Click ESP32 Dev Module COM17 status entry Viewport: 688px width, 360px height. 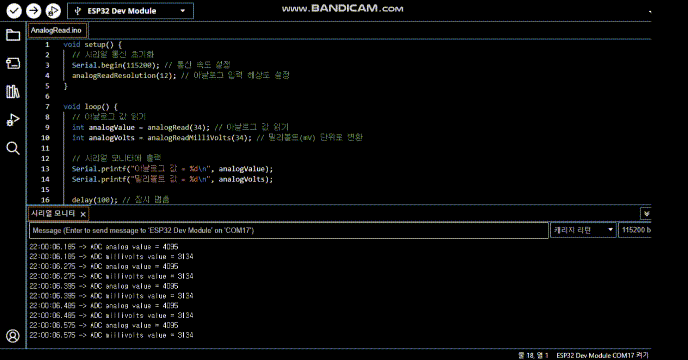coord(602,355)
